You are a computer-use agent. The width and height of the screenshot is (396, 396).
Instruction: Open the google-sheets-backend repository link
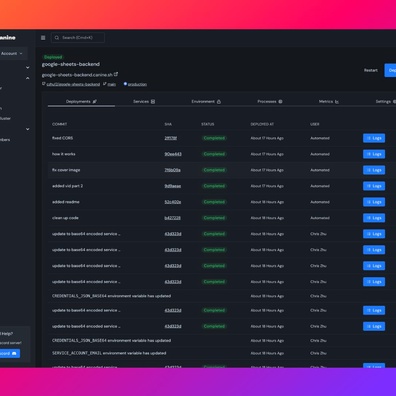(x=73, y=84)
